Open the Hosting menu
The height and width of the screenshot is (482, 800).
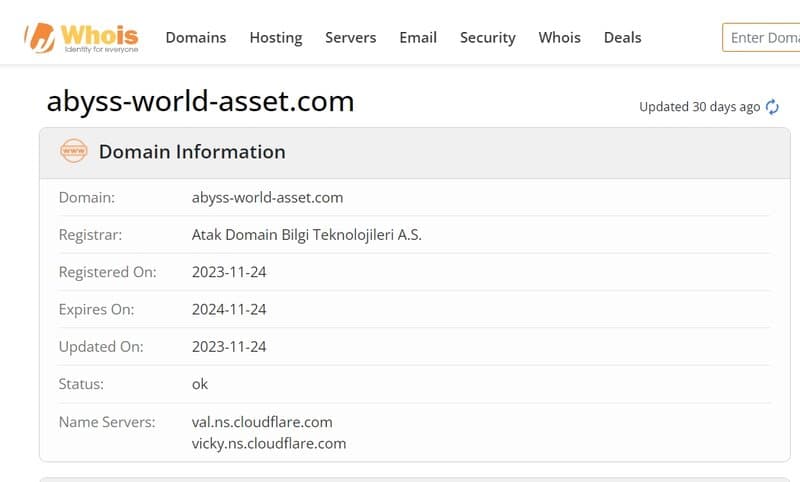coord(276,38)
